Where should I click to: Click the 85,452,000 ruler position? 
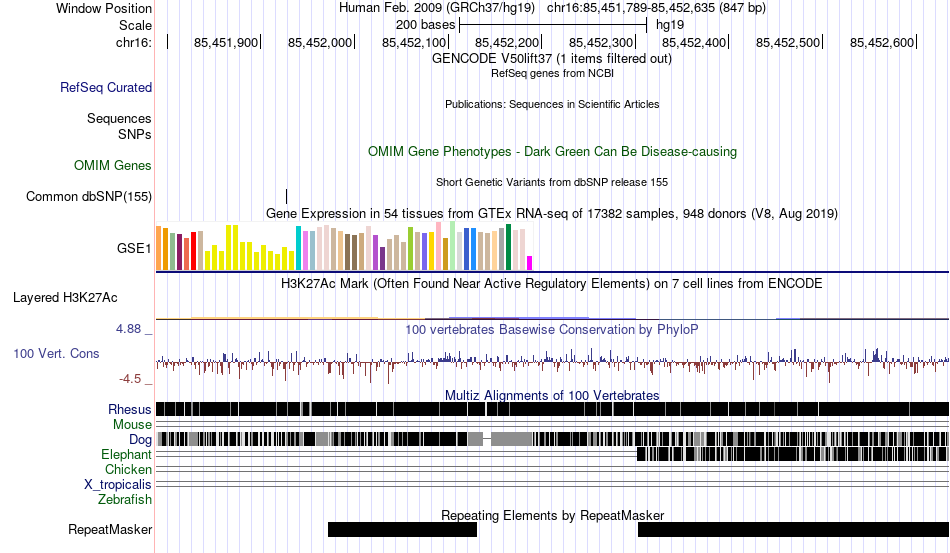tap(319, 42)
